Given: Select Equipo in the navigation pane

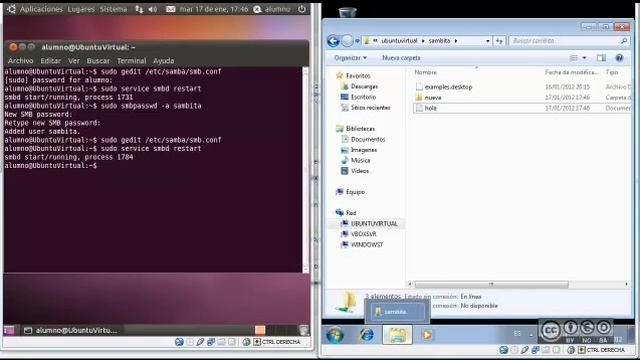Looking at the screenshot, I should pos(350,192).
